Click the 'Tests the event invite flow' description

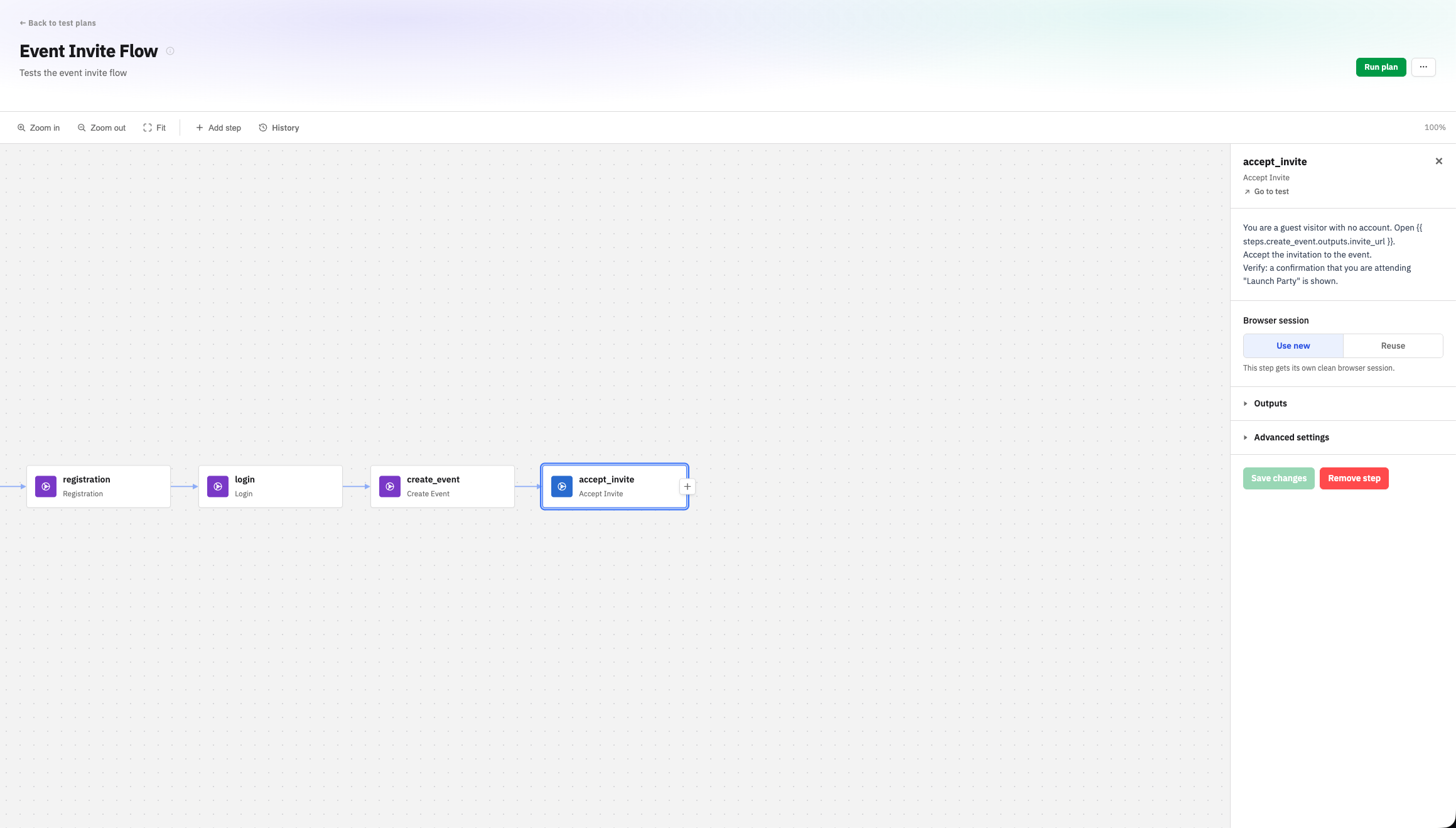point(73,73)
